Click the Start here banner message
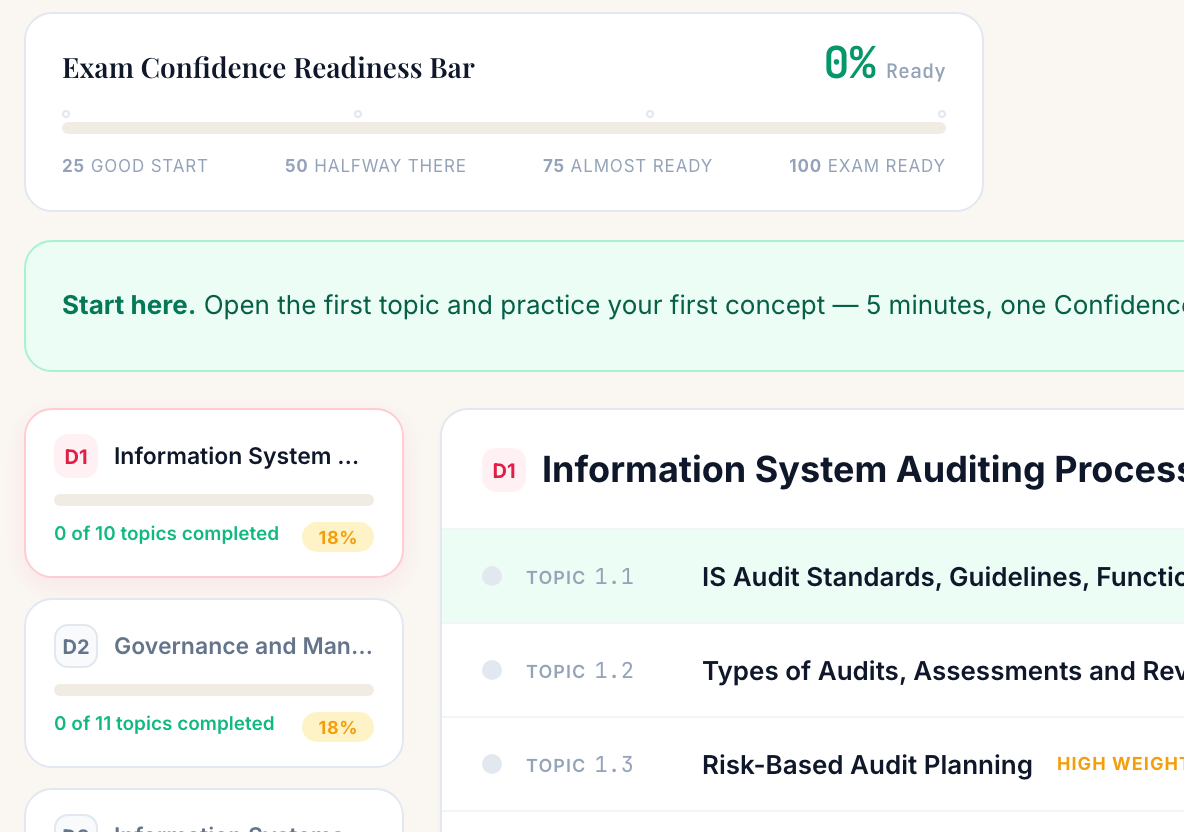The width and height of the screenshot is (1184, 832). click(623, 305)
